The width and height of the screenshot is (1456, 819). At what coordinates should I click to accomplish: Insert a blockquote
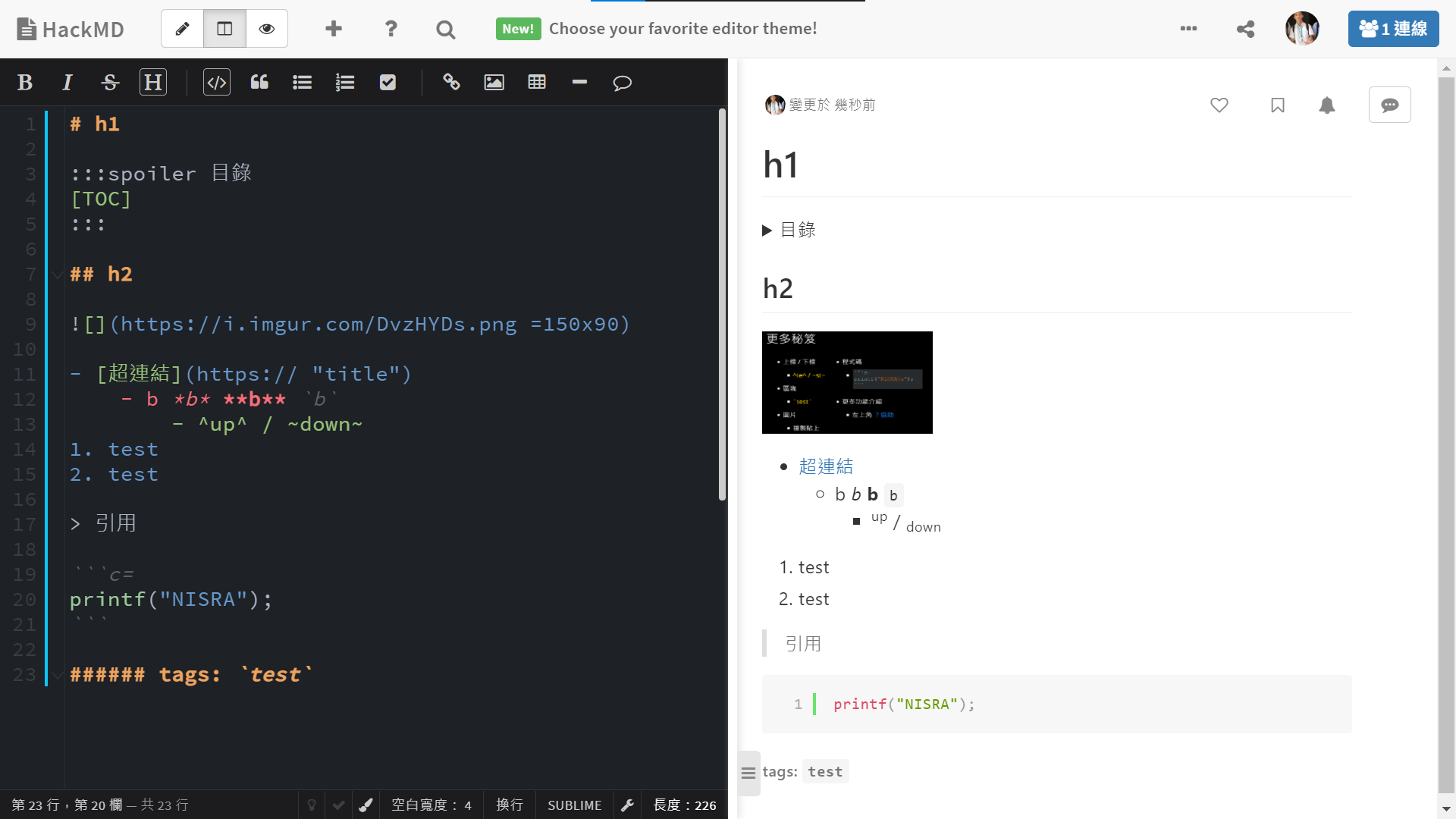click(259, 82)
